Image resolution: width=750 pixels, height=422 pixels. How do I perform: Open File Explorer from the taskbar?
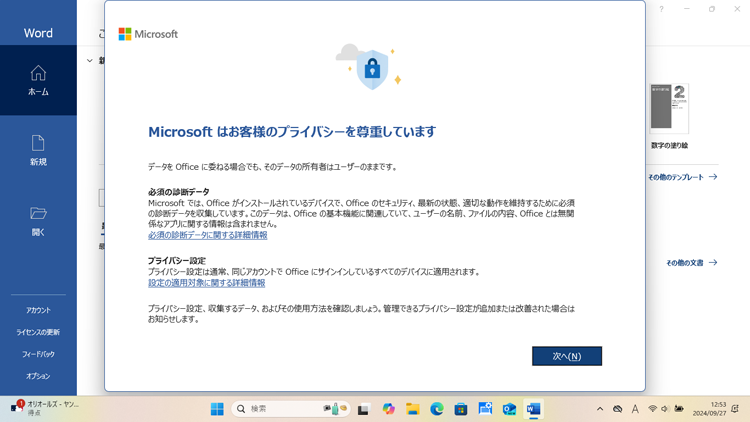tap(412, 409)
